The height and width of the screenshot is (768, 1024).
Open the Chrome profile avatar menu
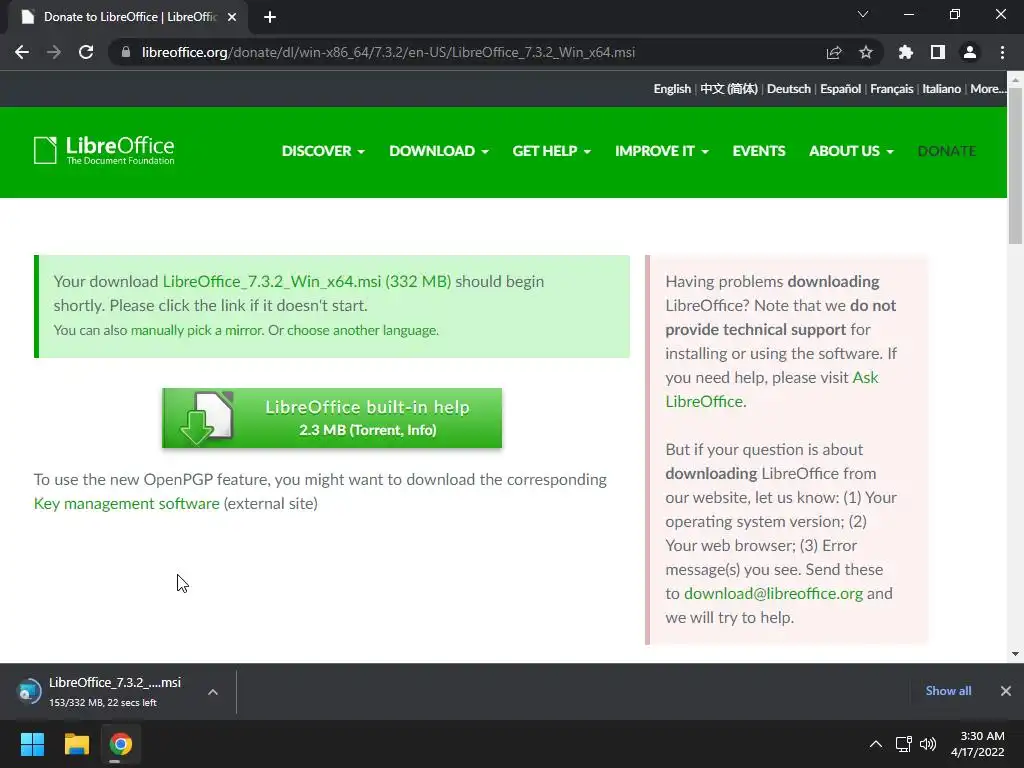tap(970, 52)
